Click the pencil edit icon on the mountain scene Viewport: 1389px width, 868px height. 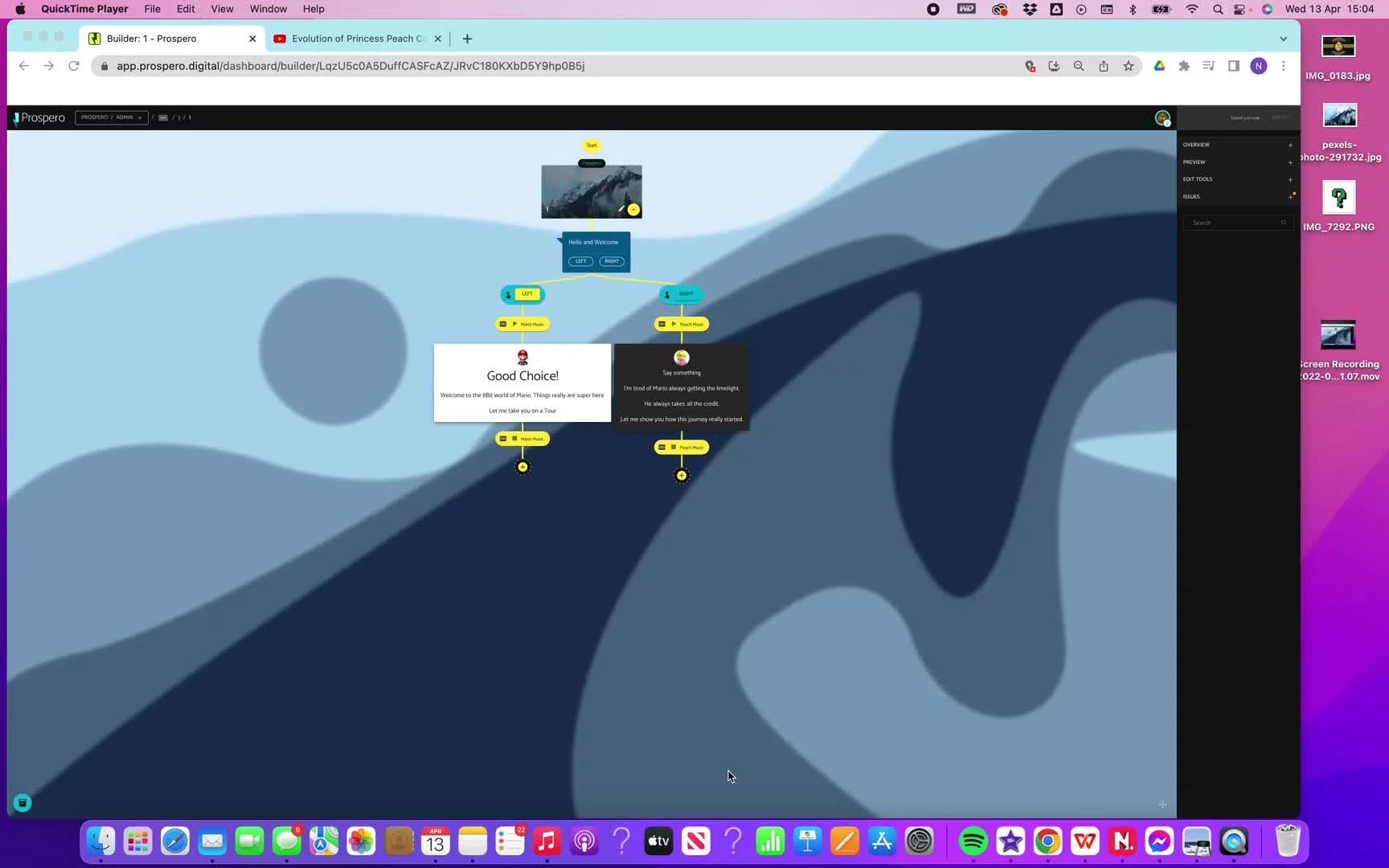coord(621,209)
